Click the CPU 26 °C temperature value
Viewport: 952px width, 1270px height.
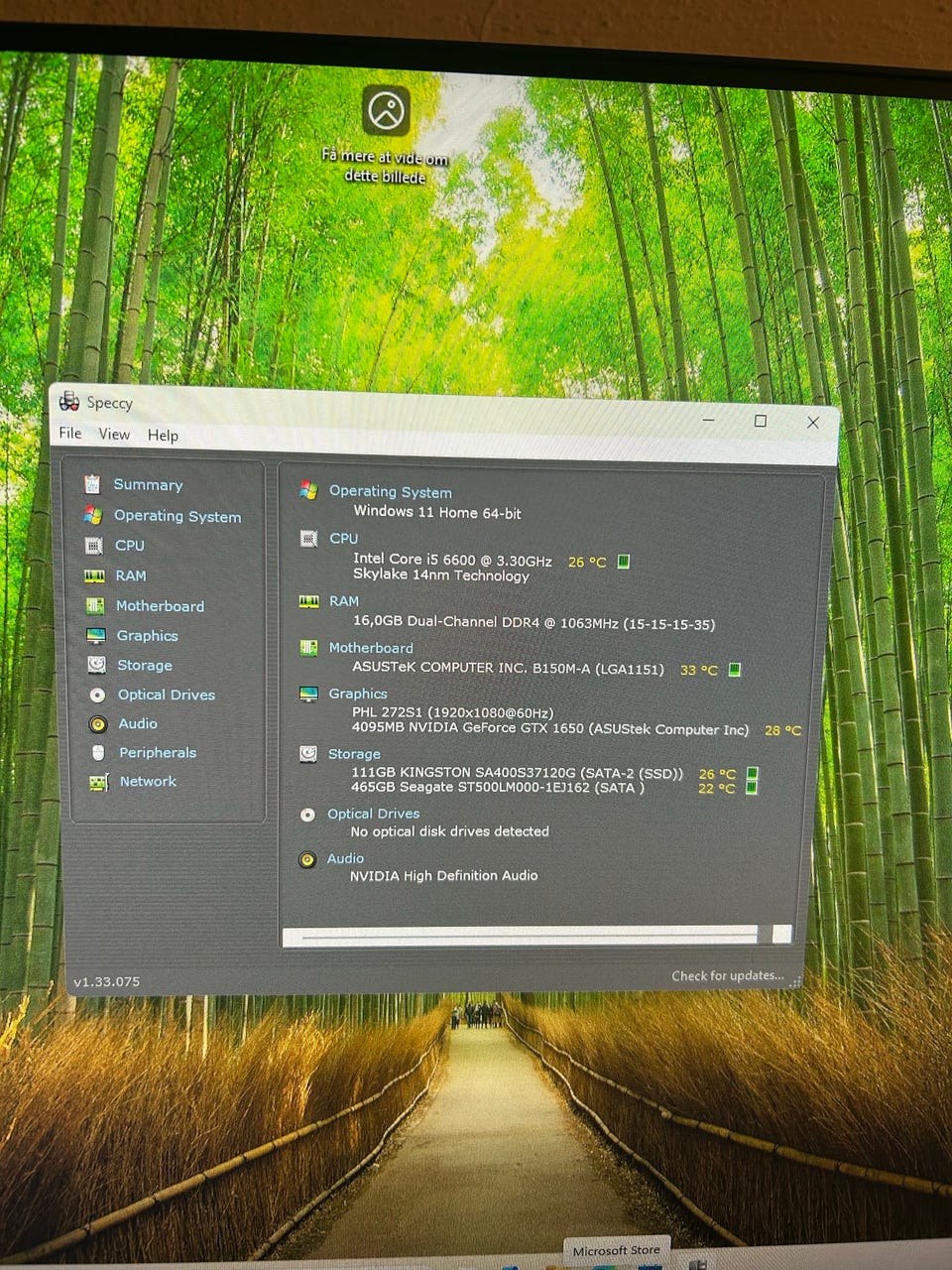586,562
